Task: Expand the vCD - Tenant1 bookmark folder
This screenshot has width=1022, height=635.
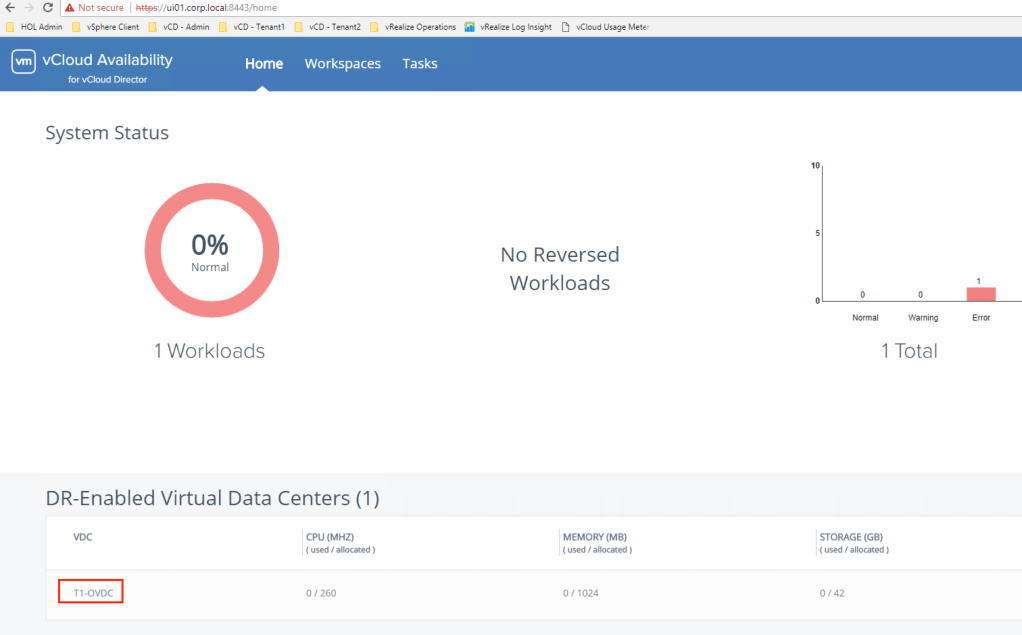Action: click(251, 27)
